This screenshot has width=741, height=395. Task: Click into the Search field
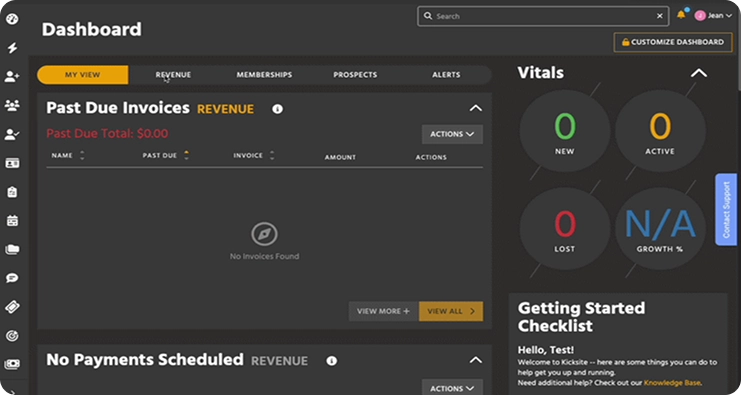click(x=543, y=16)
